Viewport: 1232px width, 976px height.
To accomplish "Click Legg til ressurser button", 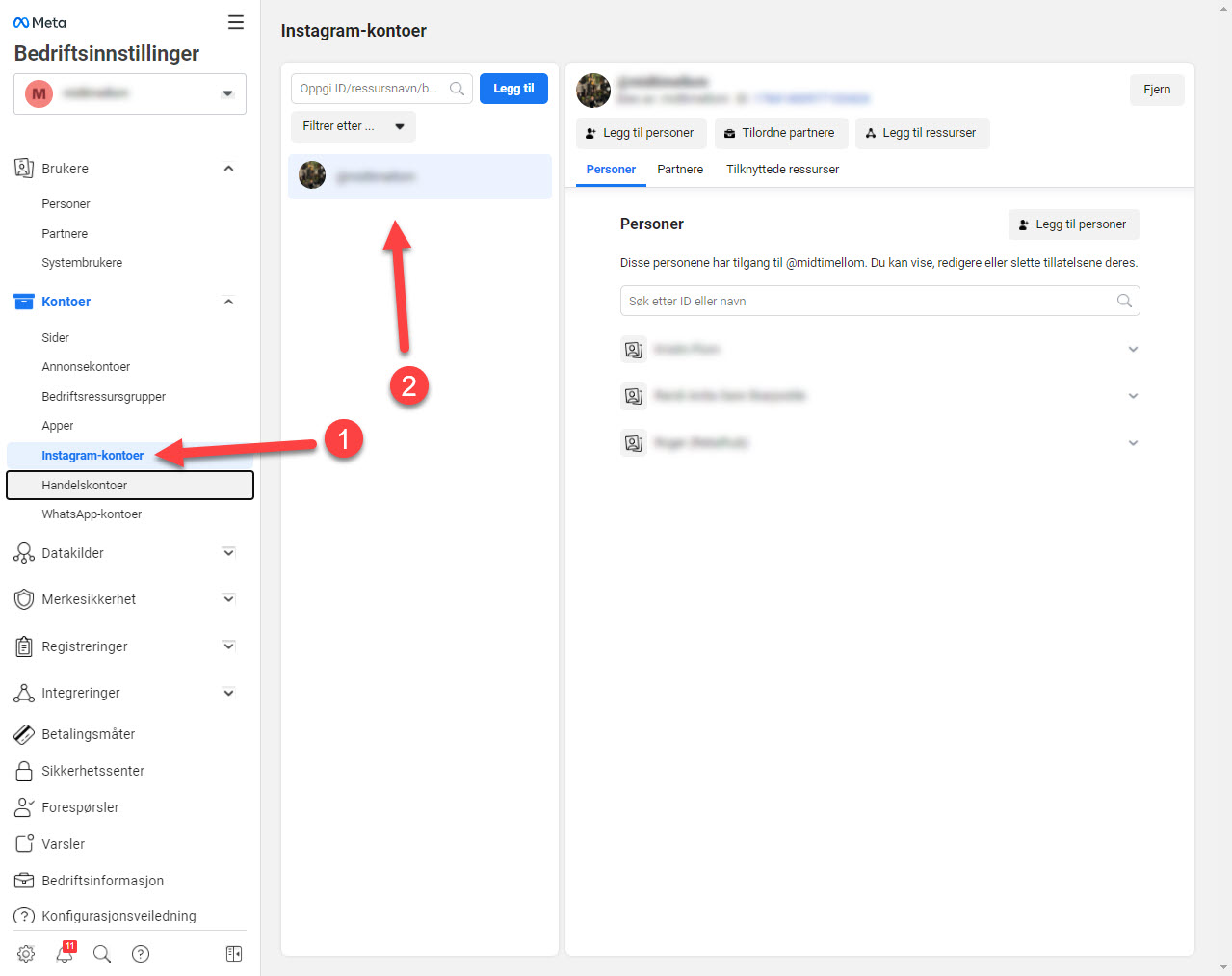I will pos(922,133).
